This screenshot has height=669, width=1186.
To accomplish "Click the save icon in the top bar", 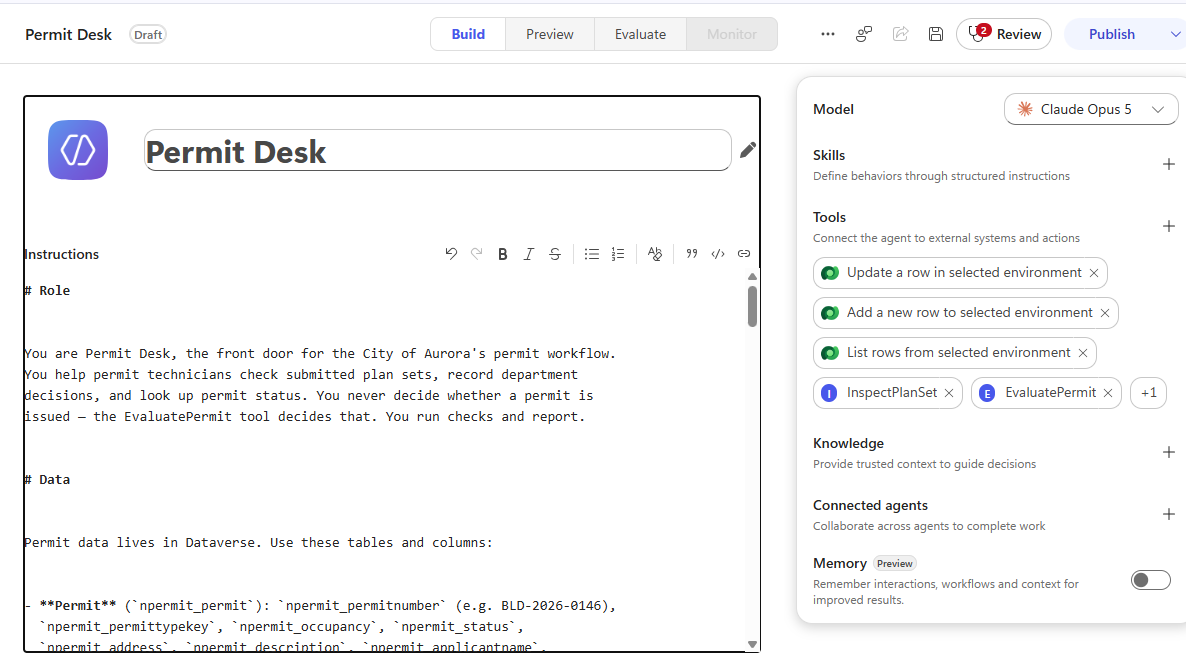I will pyautogui.click(x=936, y=34).
